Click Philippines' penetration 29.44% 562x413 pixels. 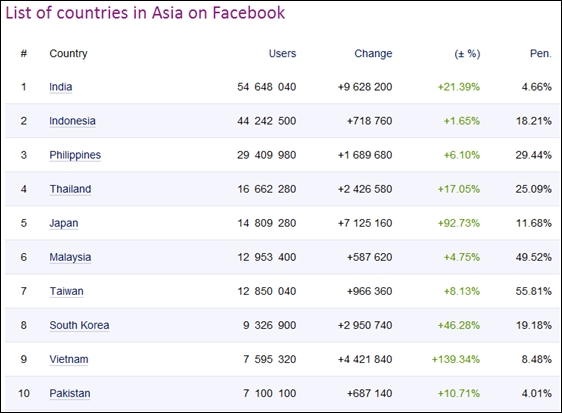(x=534, y=155)
